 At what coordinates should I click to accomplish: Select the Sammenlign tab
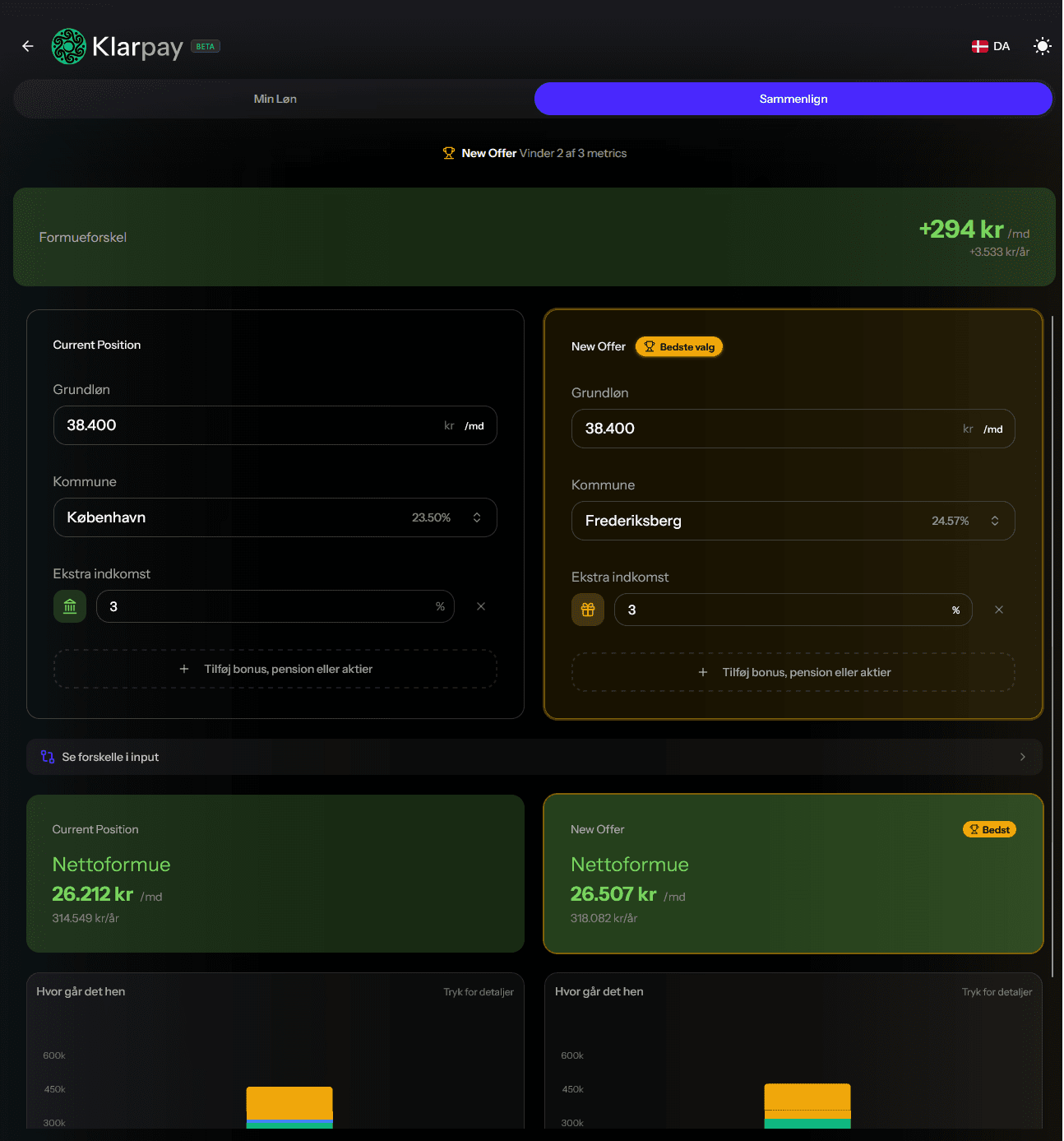(792, 99)
